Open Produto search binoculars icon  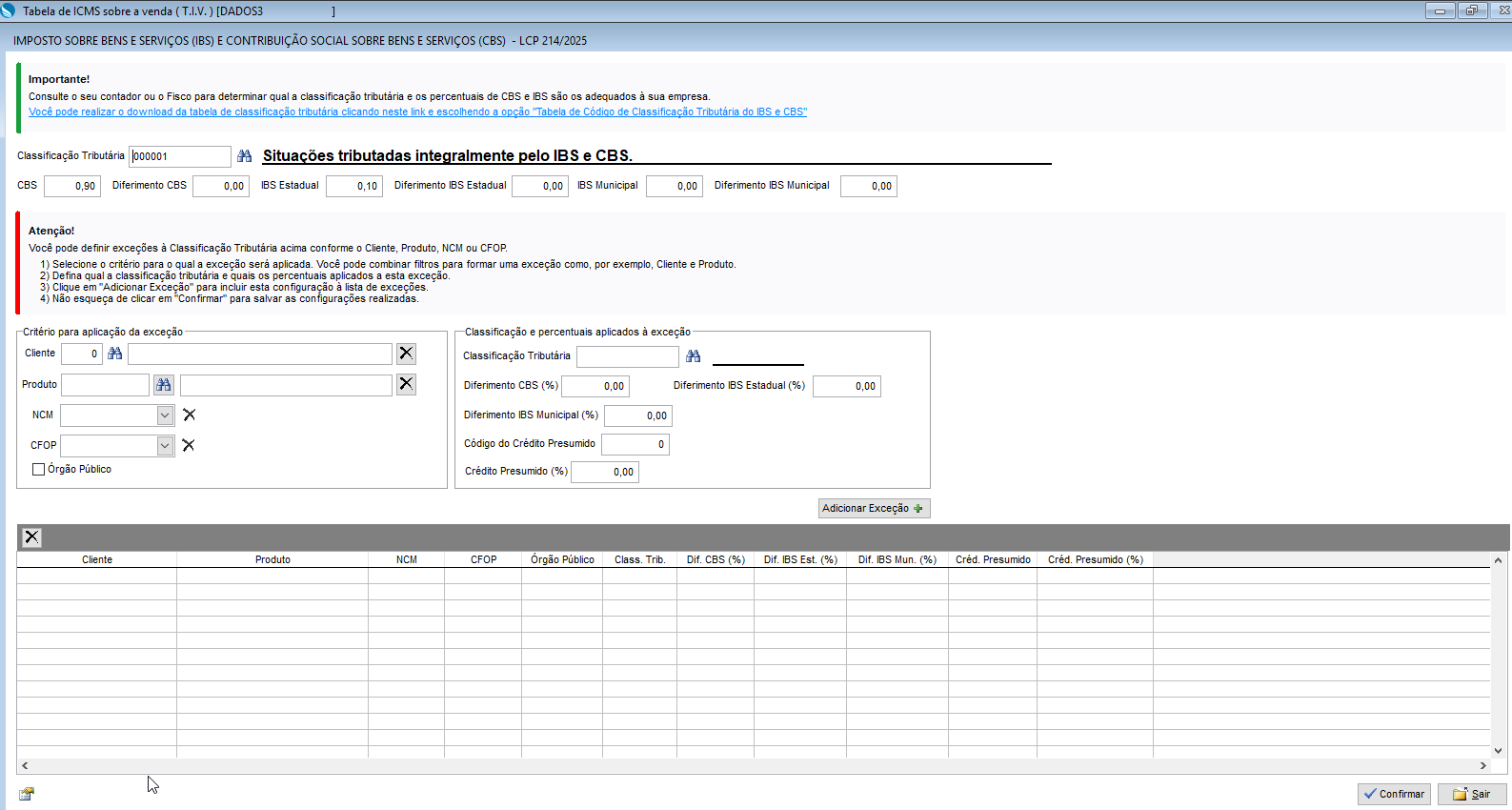click(x=164, y=385)
